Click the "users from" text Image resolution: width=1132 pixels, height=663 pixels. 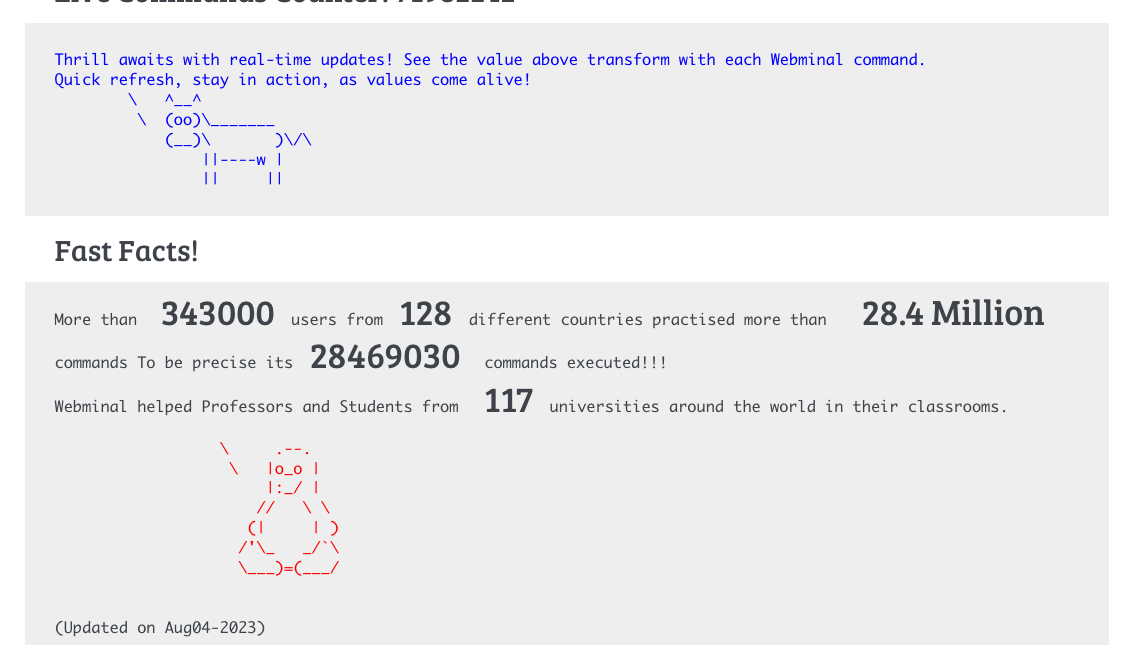coord(337,320)
